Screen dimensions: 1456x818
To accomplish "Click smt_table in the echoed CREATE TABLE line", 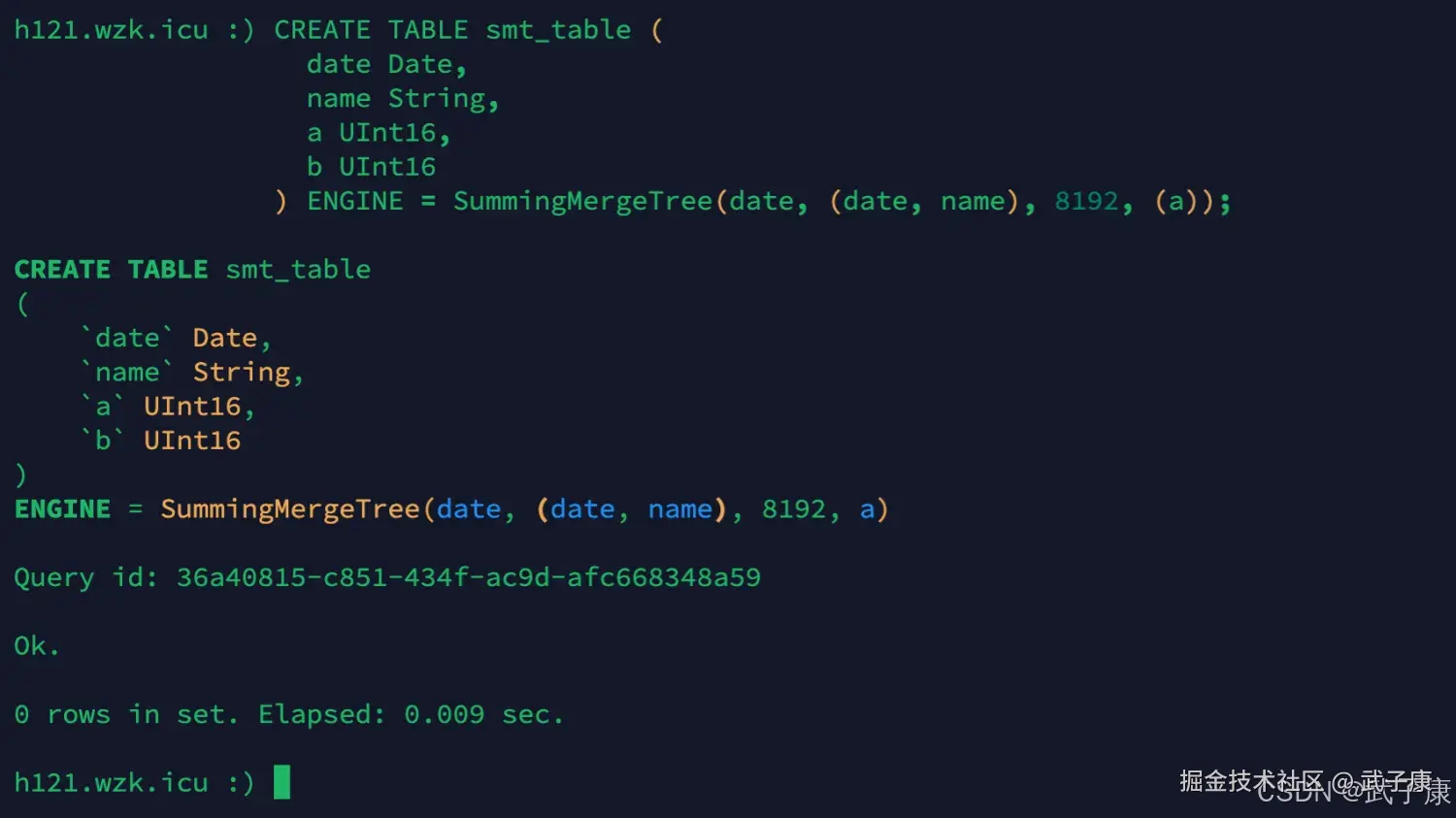I will click(298, 270).
